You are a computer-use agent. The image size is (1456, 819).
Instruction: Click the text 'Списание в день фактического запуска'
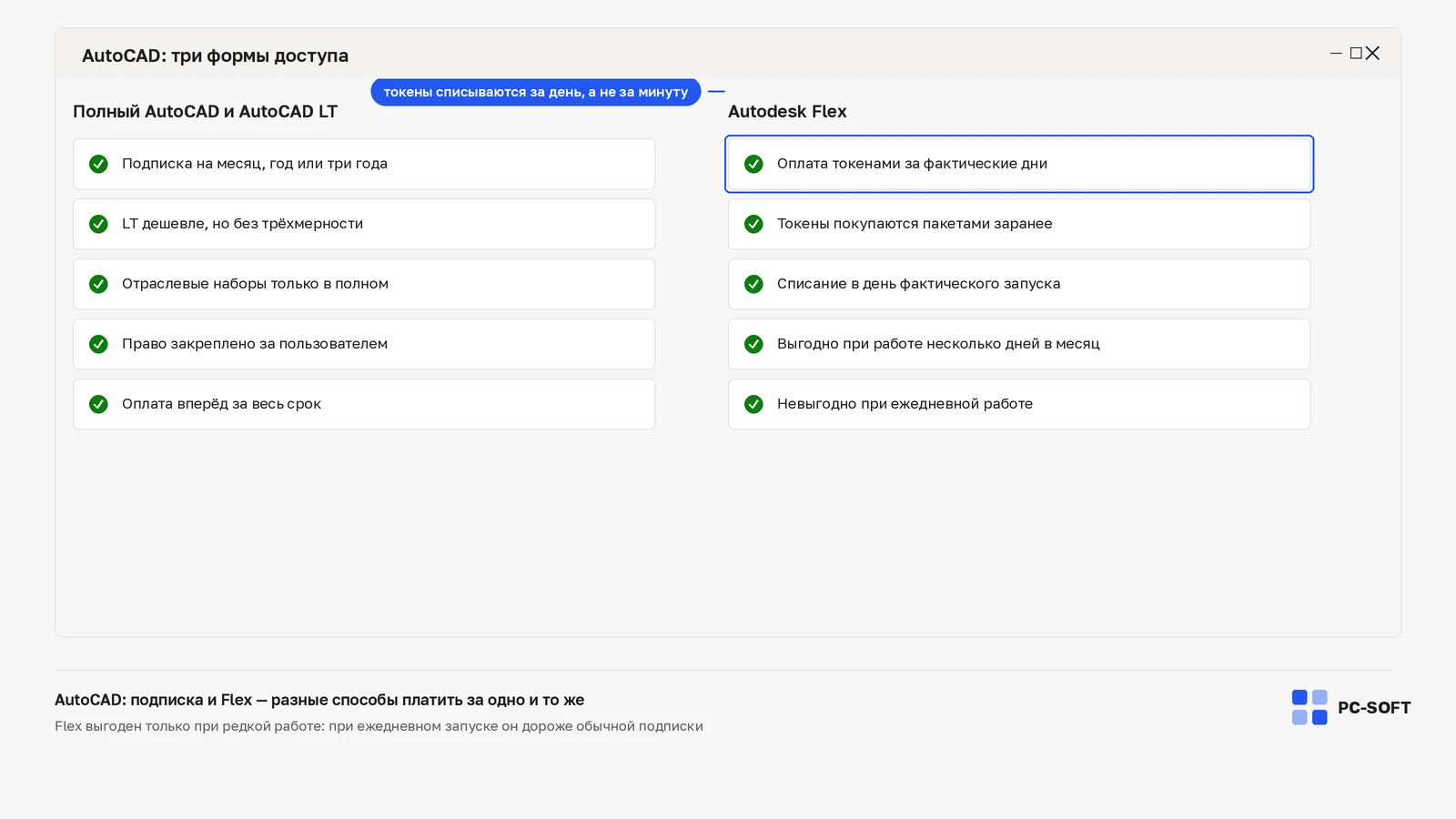[918, 284]
